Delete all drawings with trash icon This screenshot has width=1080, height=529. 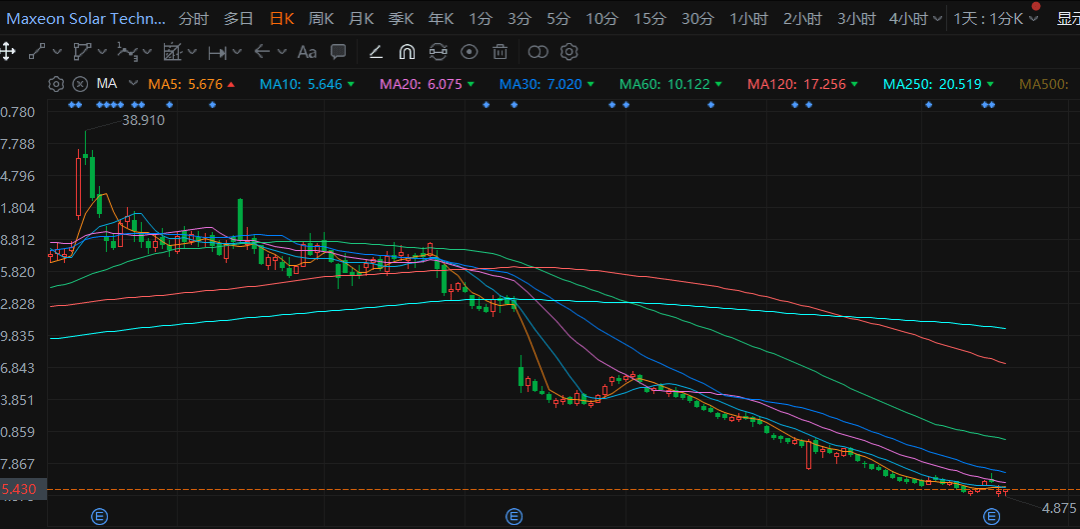pyautogui.click(x=500, y=52)
